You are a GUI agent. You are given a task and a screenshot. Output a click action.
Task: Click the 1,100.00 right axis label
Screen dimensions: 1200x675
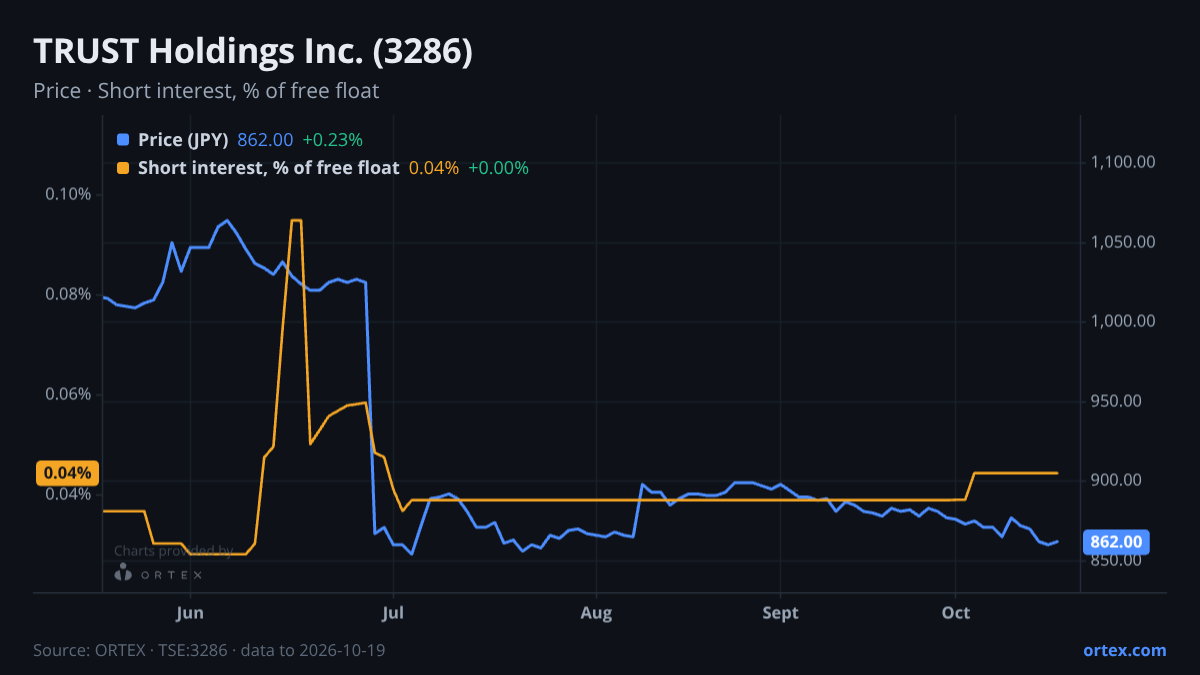pyautogui.click(x=1124, y=162)
